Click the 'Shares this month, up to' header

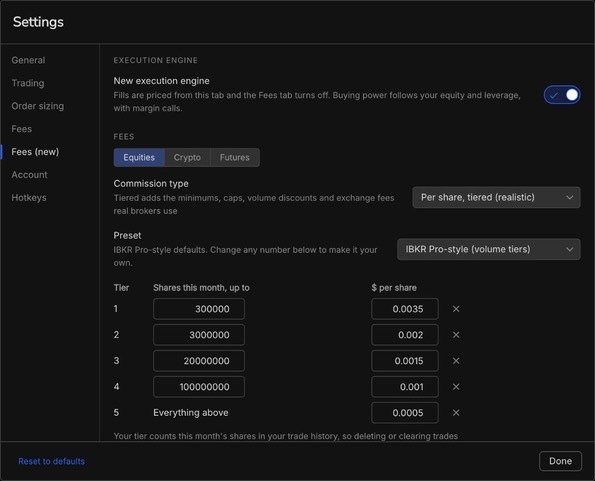click(x=201, y=288)
